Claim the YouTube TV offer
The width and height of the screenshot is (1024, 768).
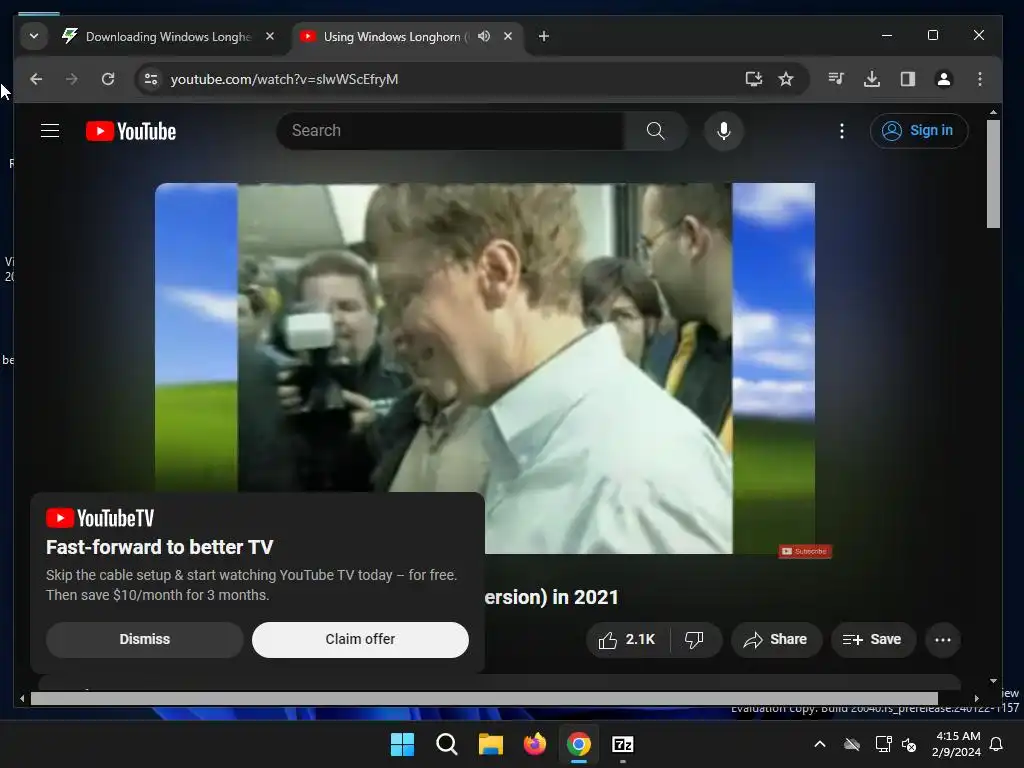click(x=360, y=639)
